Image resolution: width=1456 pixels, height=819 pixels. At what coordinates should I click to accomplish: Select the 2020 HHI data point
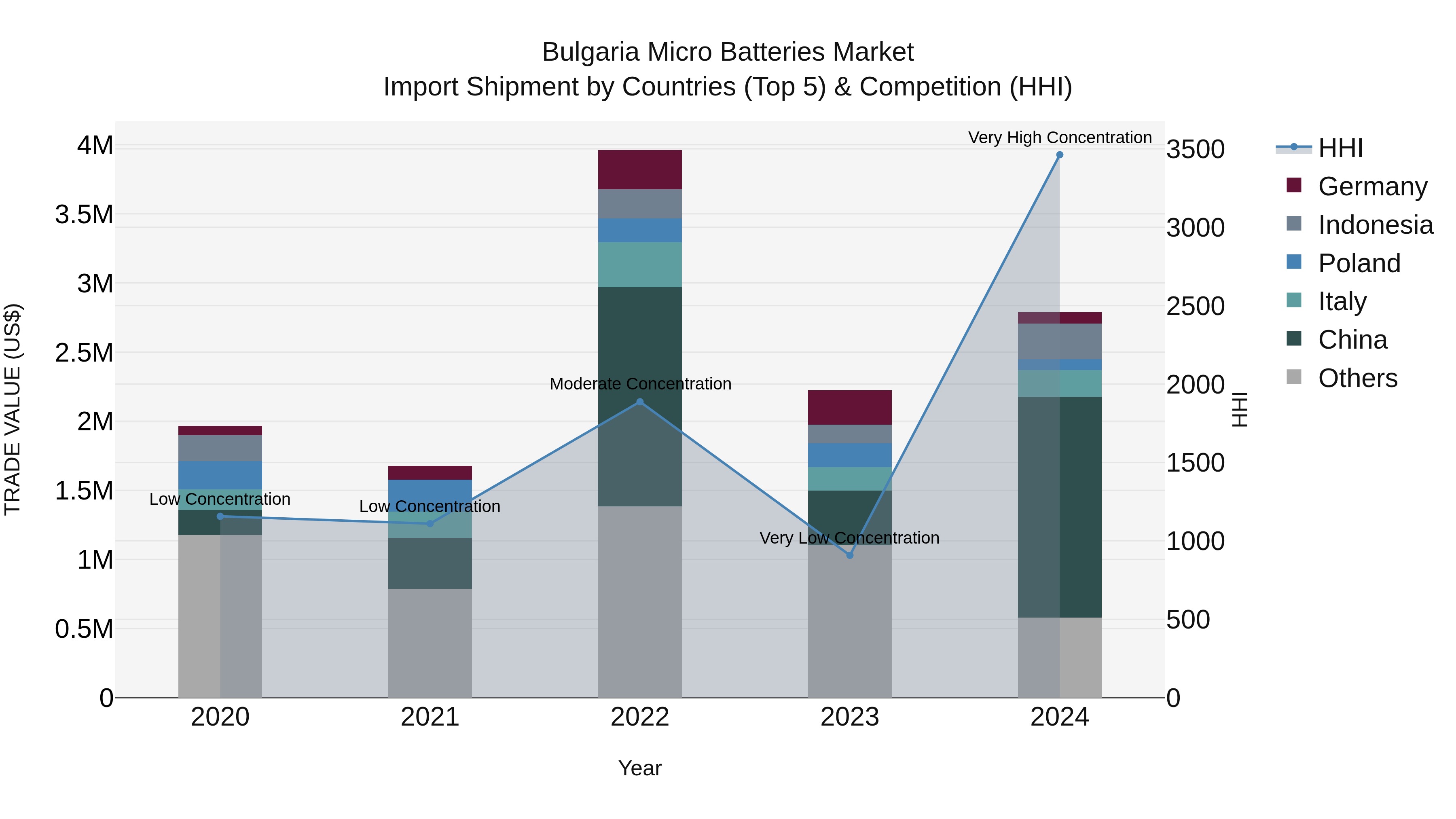[220, 516]
